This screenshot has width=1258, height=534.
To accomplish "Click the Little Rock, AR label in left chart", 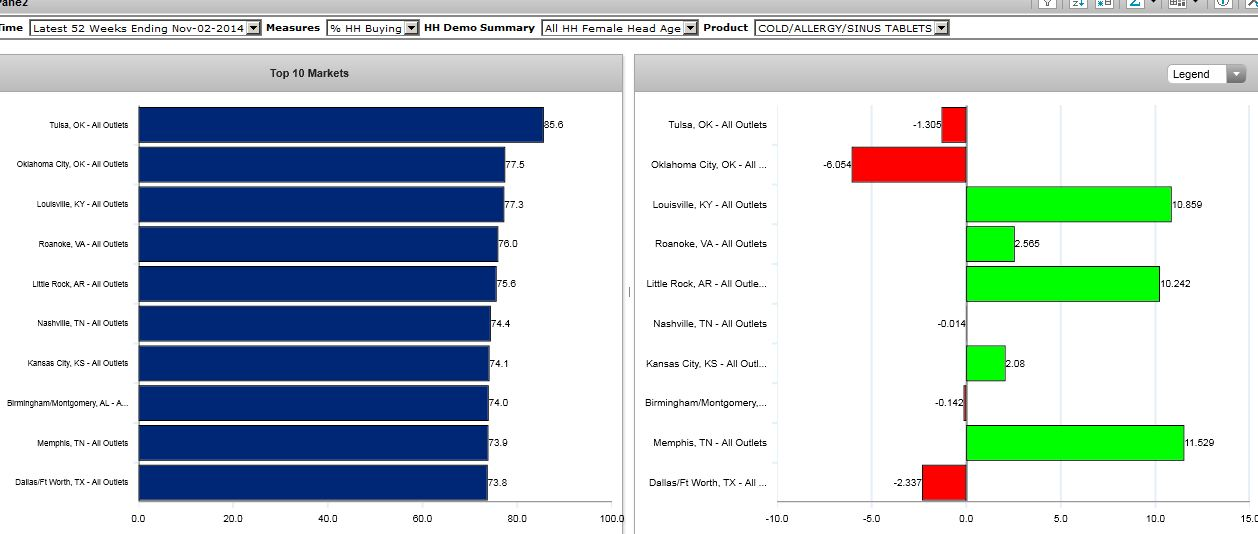I will pyautogui.click(x=80, y=284).
